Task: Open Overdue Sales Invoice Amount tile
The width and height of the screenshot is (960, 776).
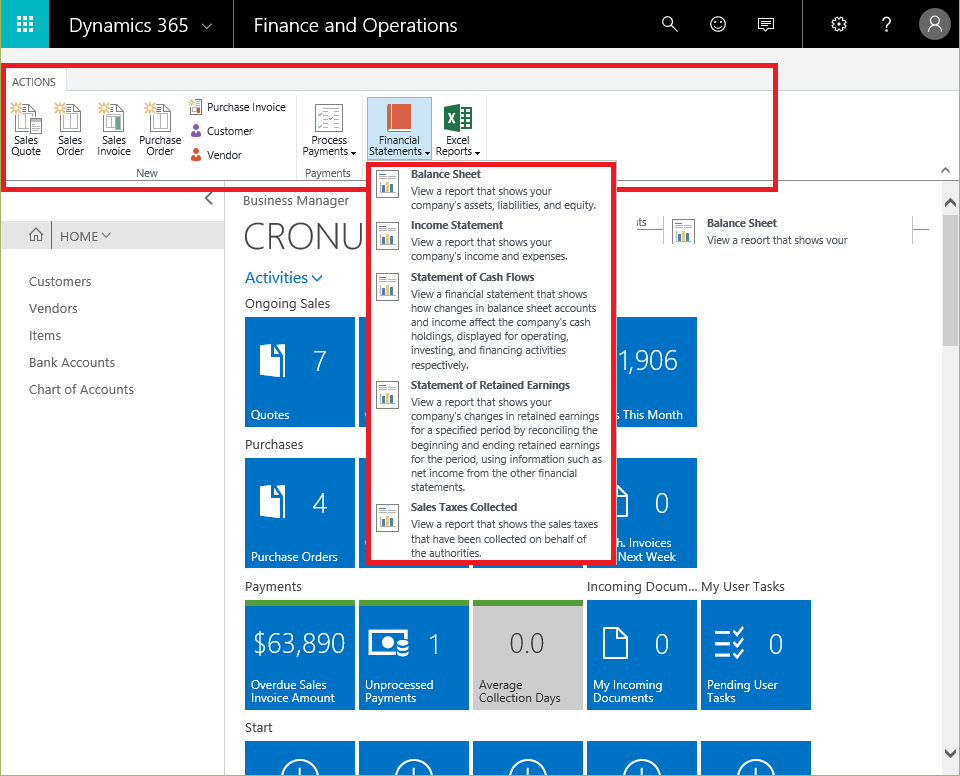Action: (300, 655)
